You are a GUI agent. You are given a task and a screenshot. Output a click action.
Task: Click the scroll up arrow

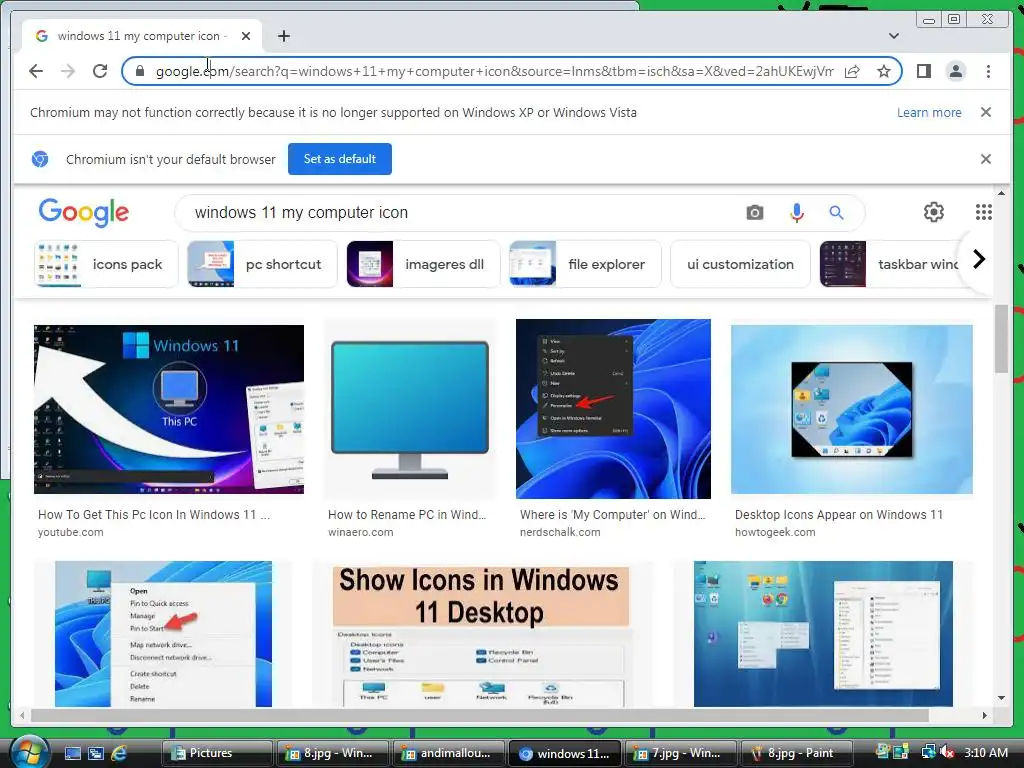point(1001,193)
